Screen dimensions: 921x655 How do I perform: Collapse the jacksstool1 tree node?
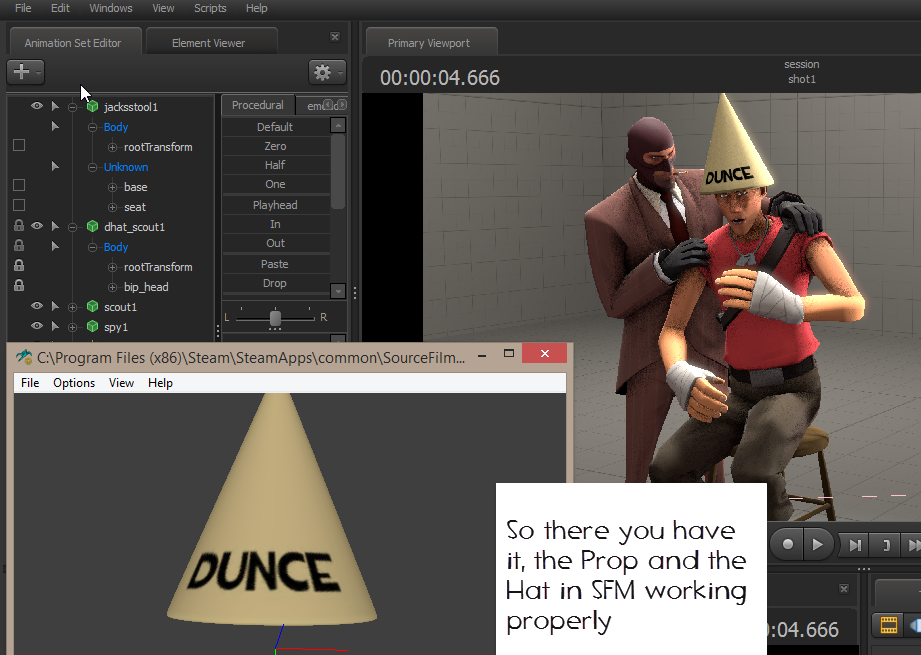click(x=72, y=107)
